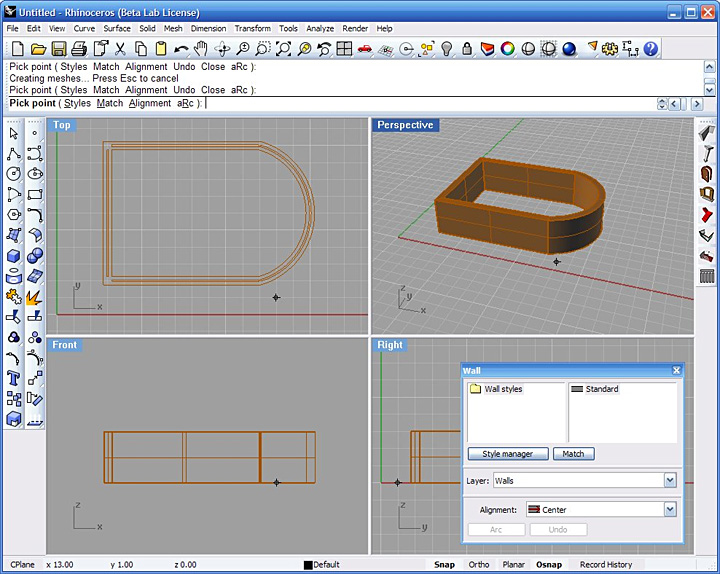Click the color wheel icon in toolbar
Viewport: 720px width, 574px height.
click(x=508, y=48)
